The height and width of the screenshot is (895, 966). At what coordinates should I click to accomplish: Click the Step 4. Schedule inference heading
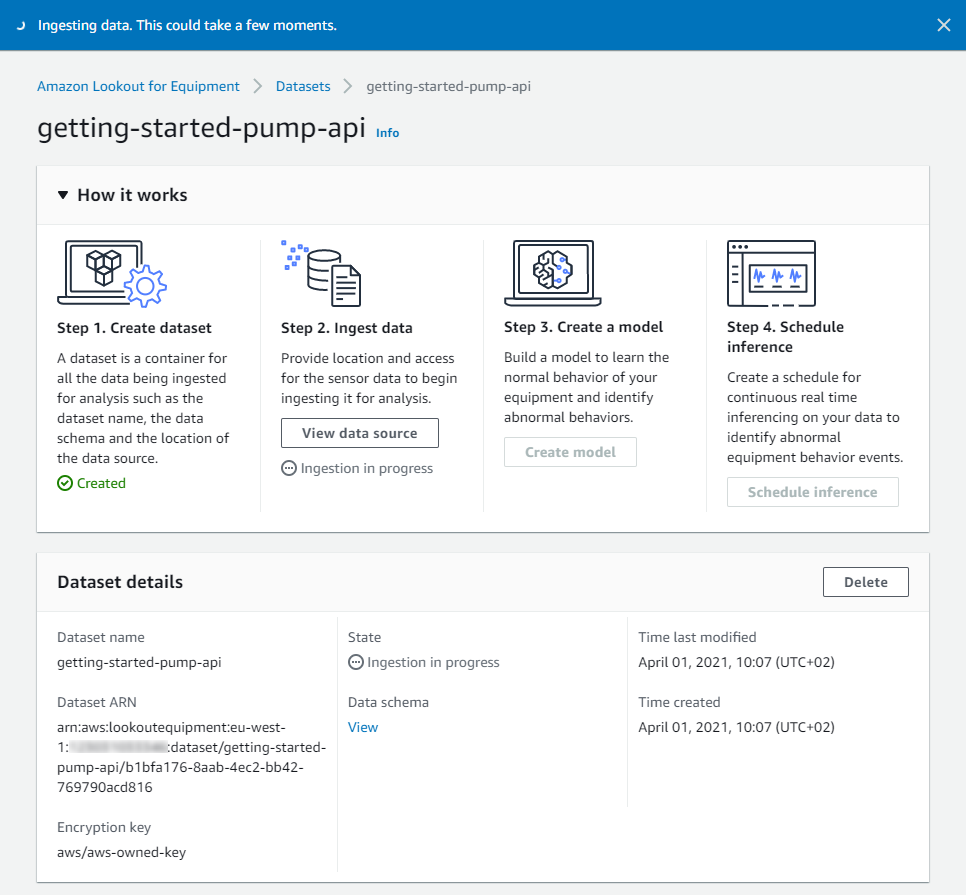pos(785,337)
